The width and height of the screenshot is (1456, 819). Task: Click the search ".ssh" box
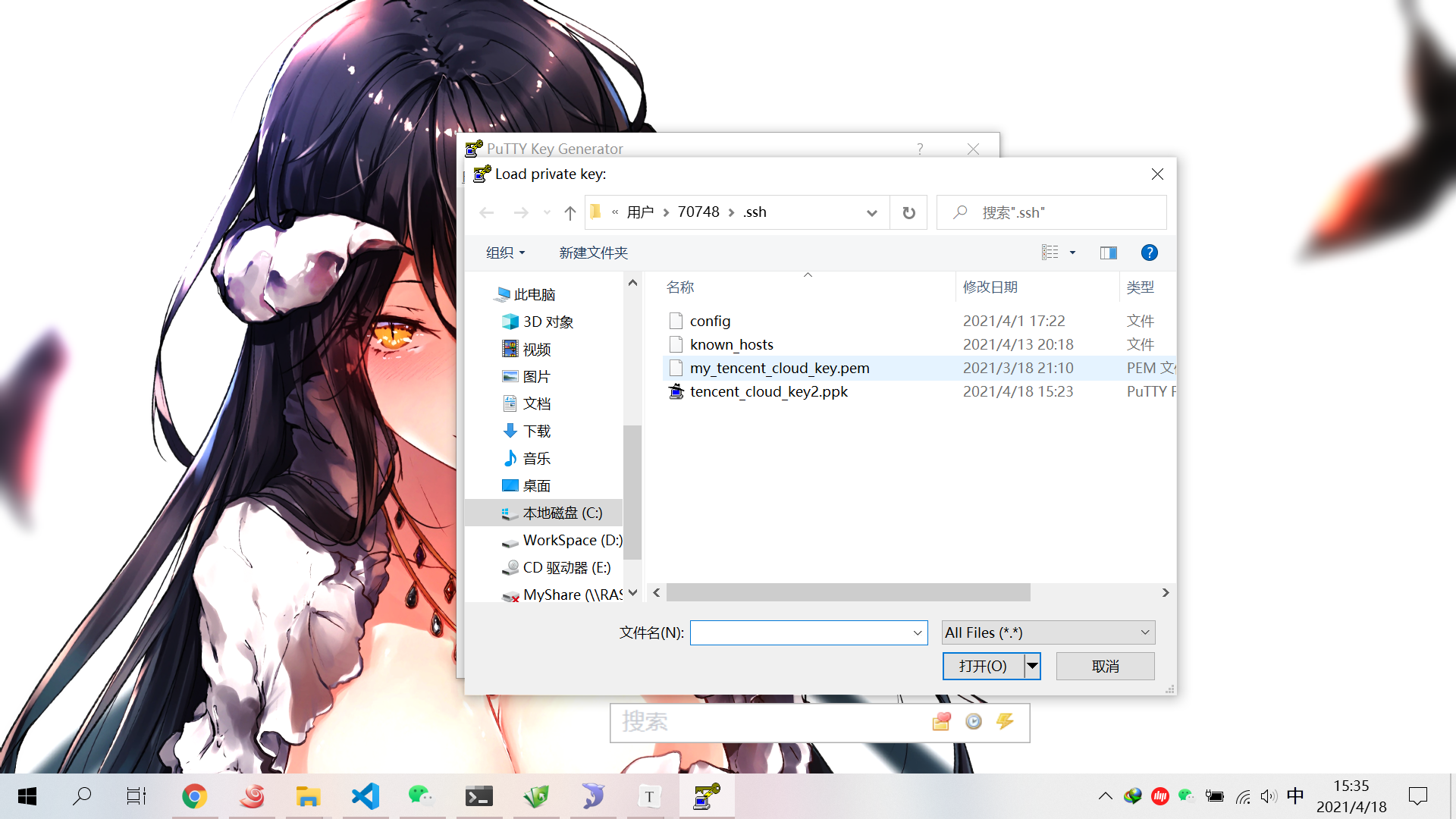(1051, 213)
